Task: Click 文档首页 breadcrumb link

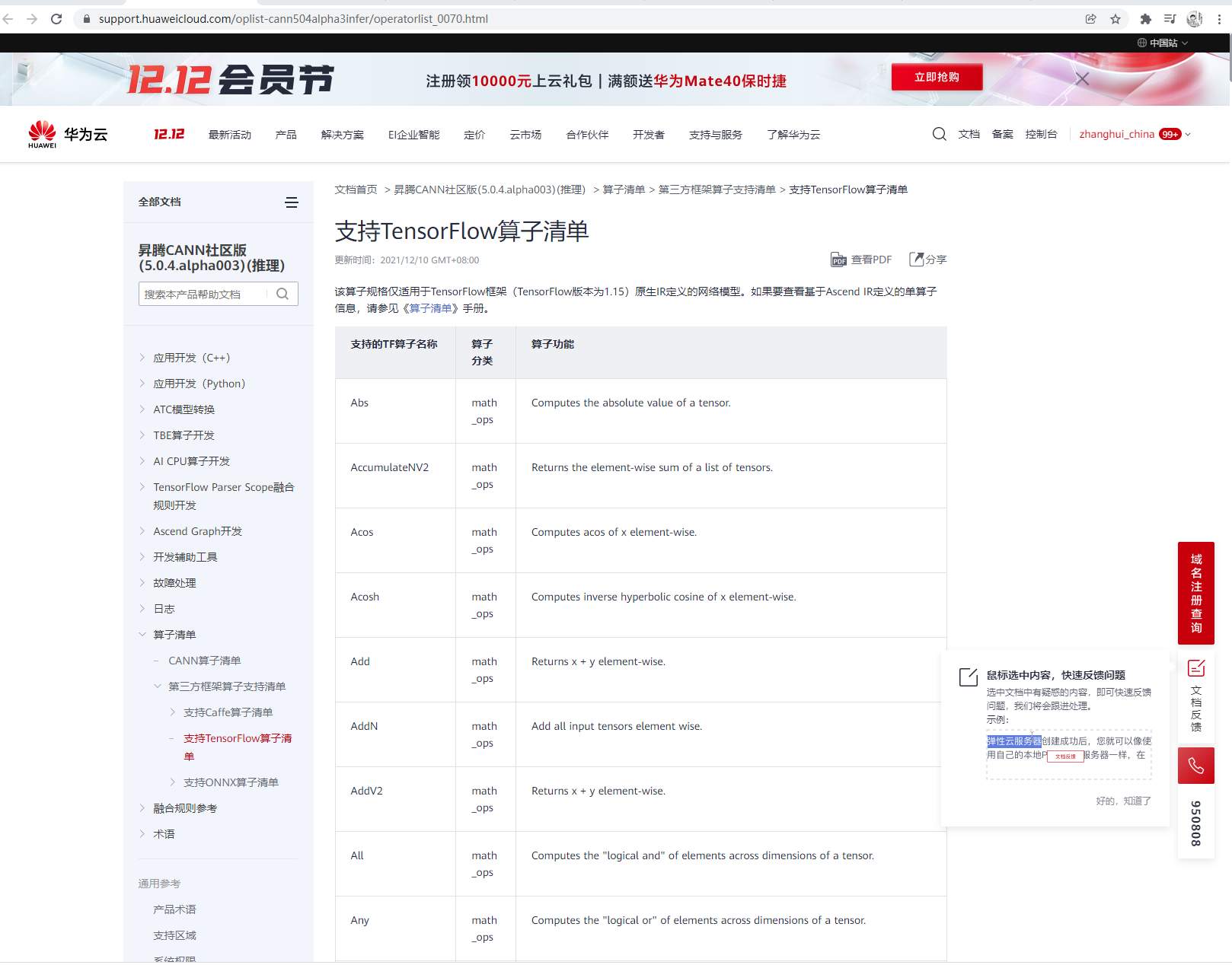Action: click(356, 189)
